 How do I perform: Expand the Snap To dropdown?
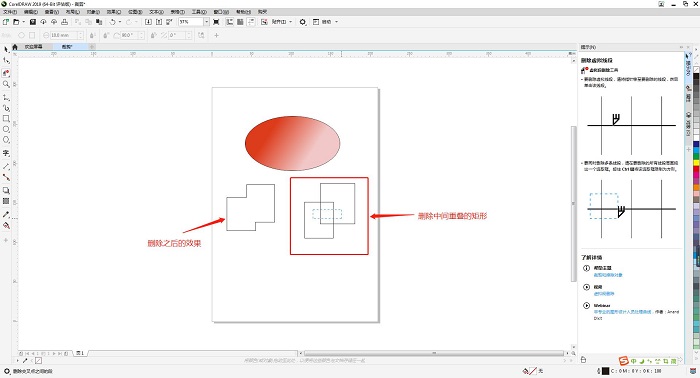[x=282, y=22]
